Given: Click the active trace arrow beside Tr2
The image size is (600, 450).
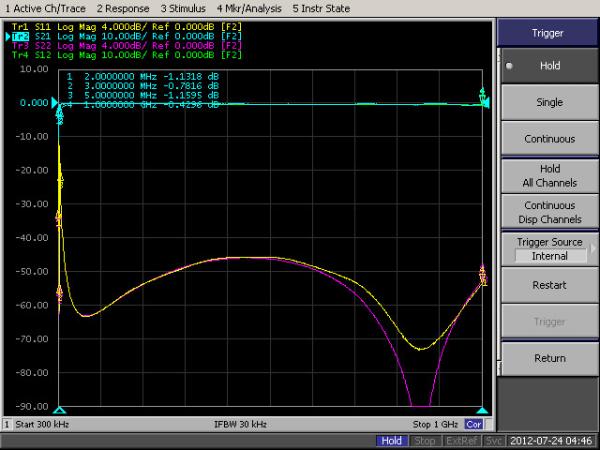Looking at the screenshot, I should pos(8,36).
